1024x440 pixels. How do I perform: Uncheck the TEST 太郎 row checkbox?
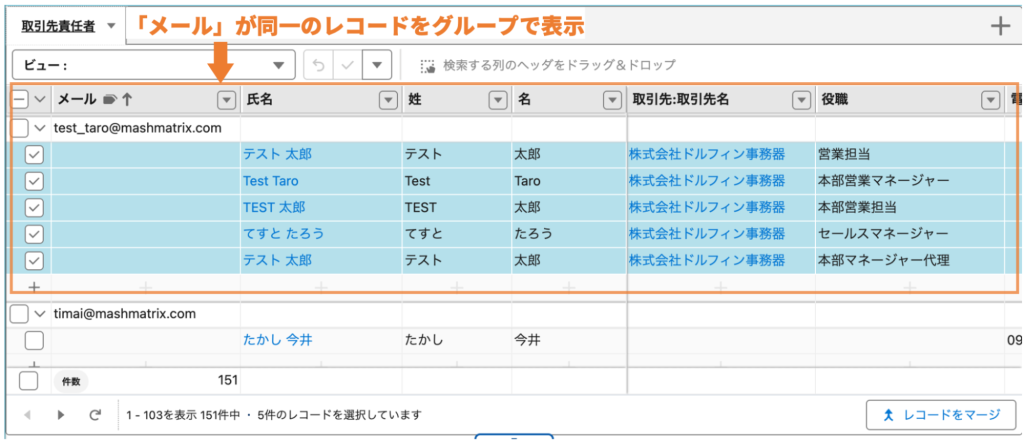point(34,208)
